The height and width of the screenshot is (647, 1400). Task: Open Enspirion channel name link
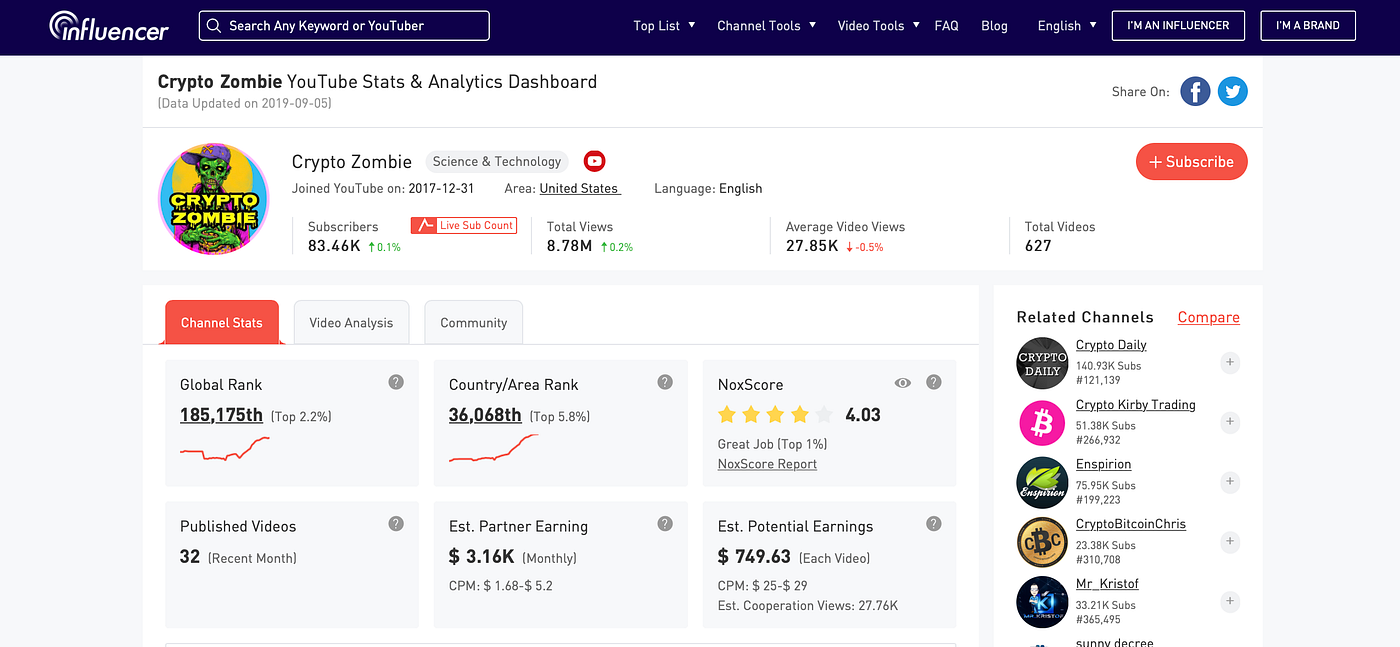point(1104,465)
